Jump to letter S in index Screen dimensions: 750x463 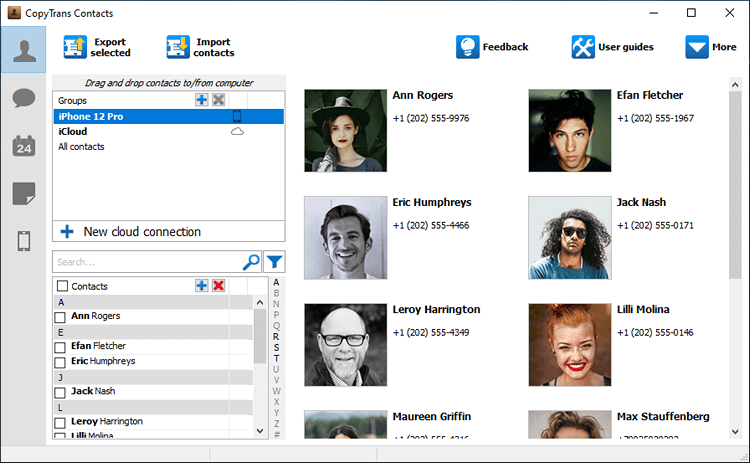coord(276,348)
